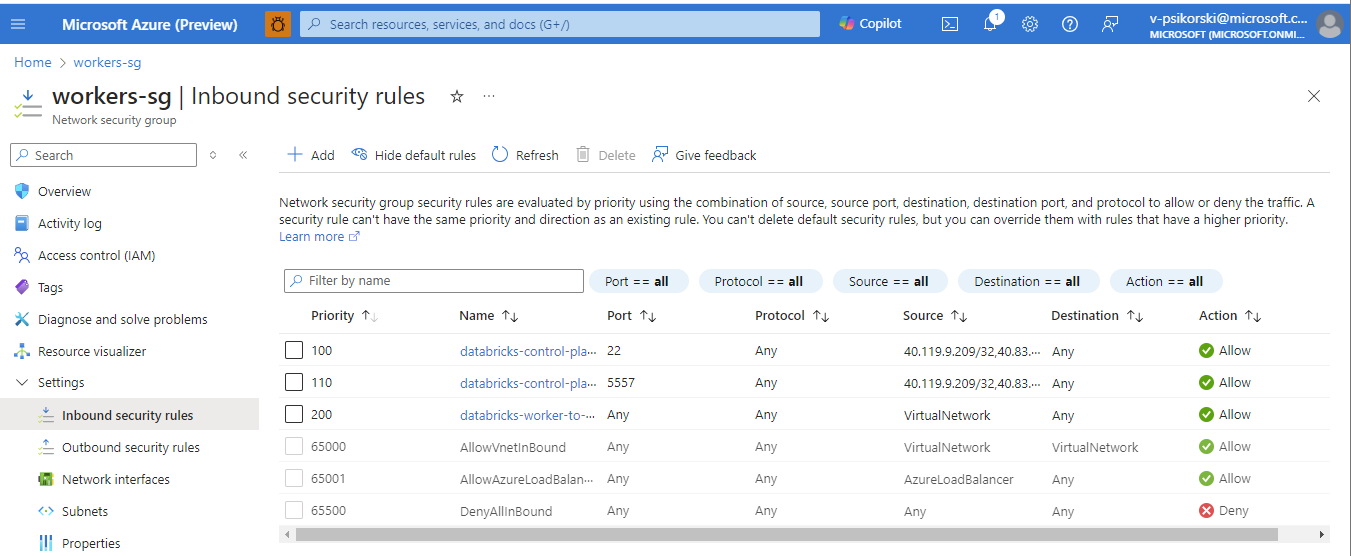Open the databricks-worker-to rule link
This screenshot has width=1351, height=556.
(528, 415)
